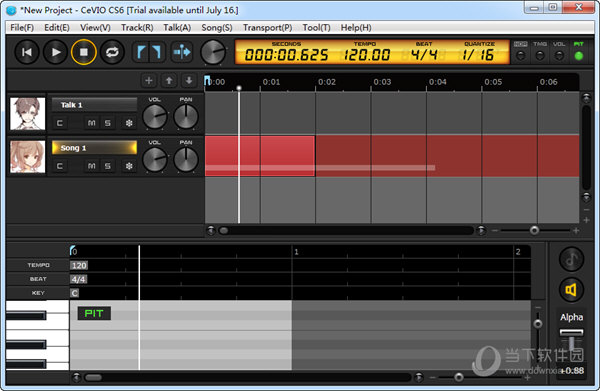Viewport: 600px width, 391px height.
Task: Open the Tool(T) menu
Action: tap(316, 28)
